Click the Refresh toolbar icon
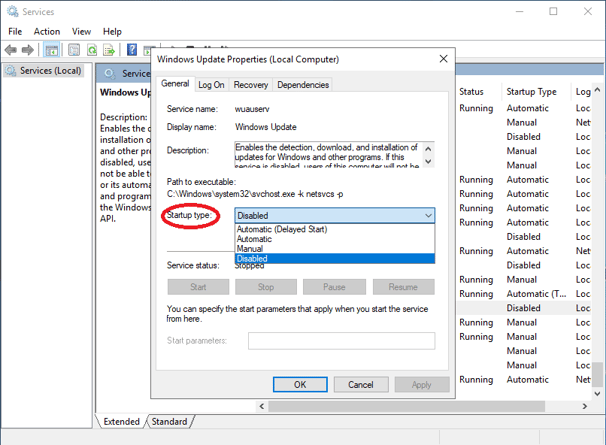This screenshot has height=445, width=606. click(92, 50)
